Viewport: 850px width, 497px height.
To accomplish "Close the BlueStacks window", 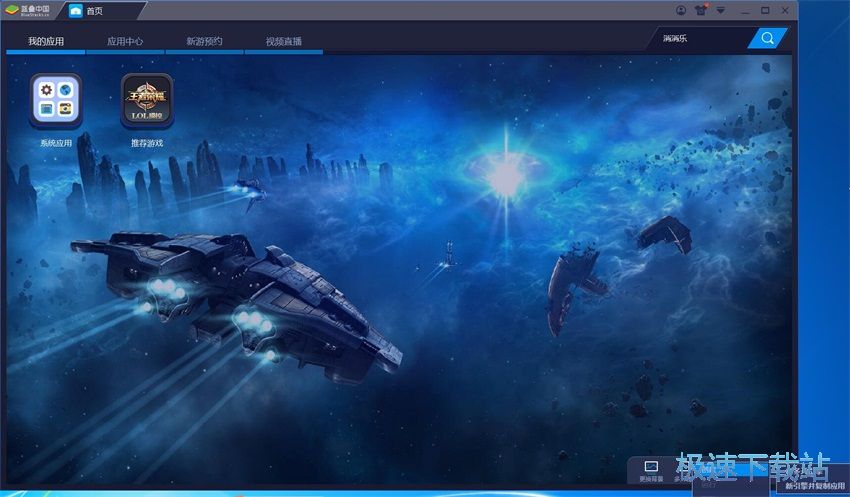I will tap(785, 10).
